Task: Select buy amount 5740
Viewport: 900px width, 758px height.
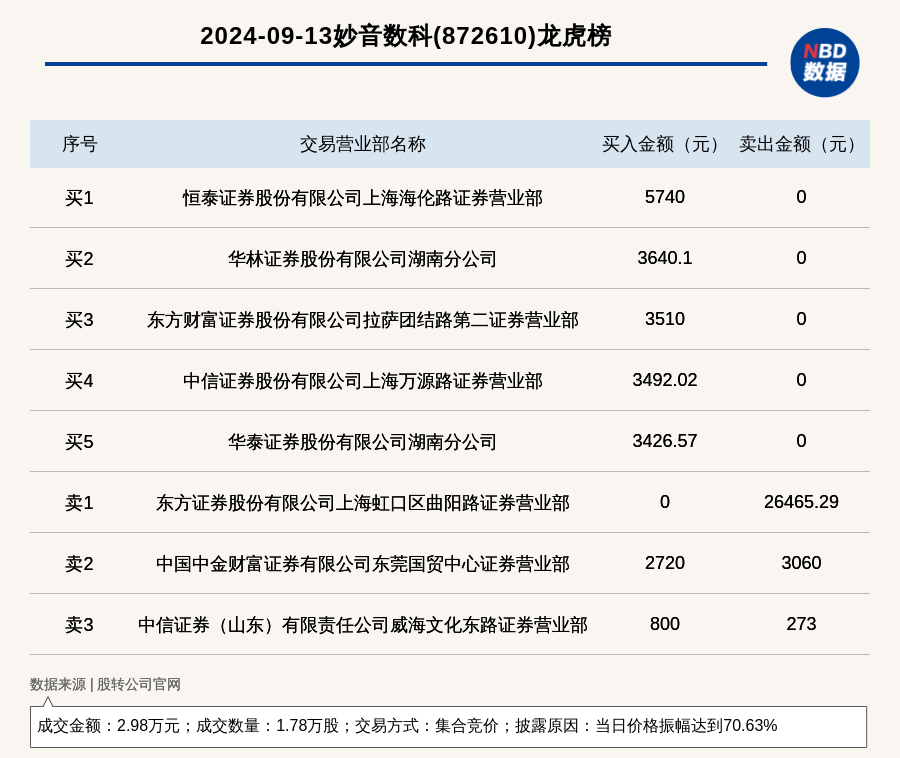Action: click(x=665, y=197)
